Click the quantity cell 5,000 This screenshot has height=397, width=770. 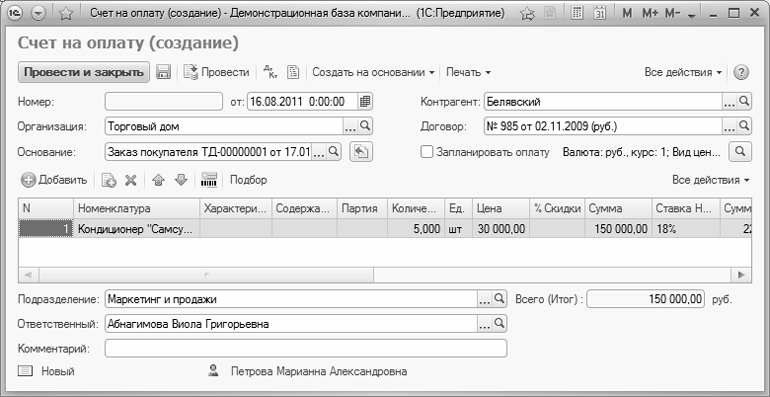tap(416, 228)
